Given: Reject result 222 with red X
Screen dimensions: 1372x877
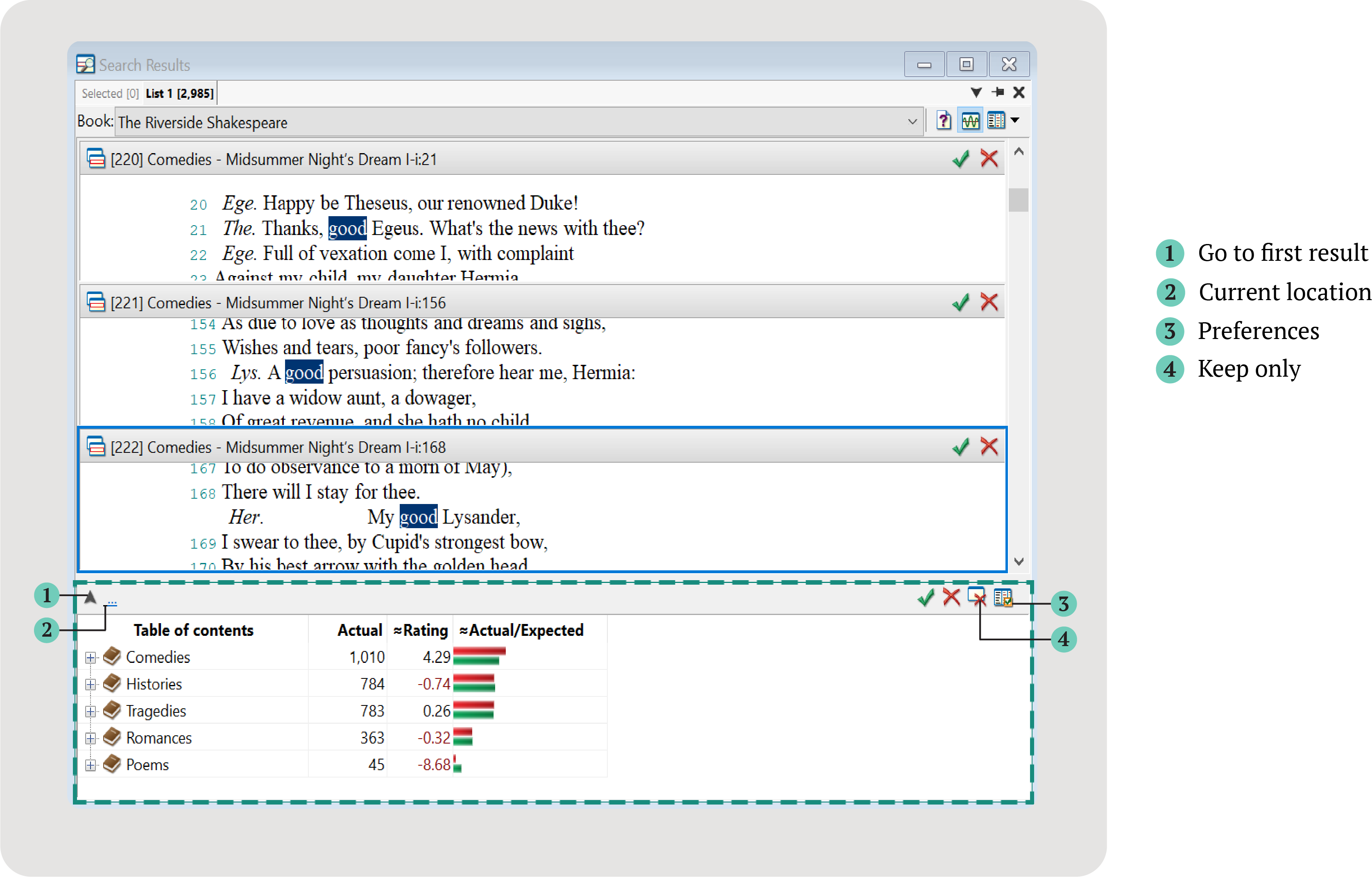Looking at the screenshot, I should (989, 446).
